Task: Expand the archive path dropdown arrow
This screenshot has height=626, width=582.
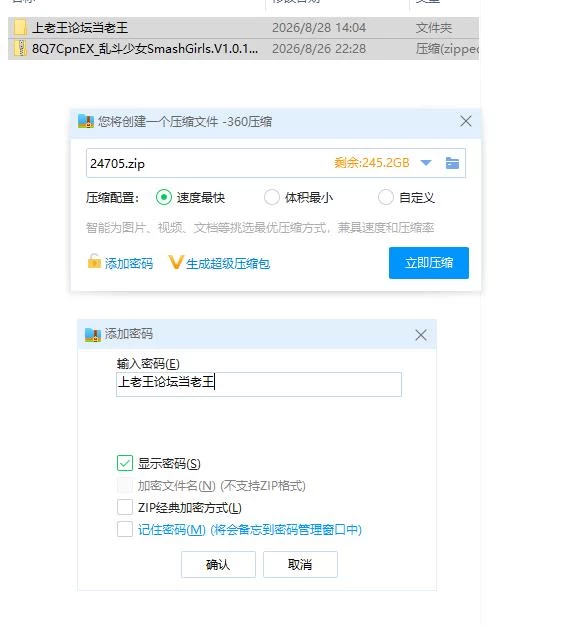Action: tap(426, 162)
